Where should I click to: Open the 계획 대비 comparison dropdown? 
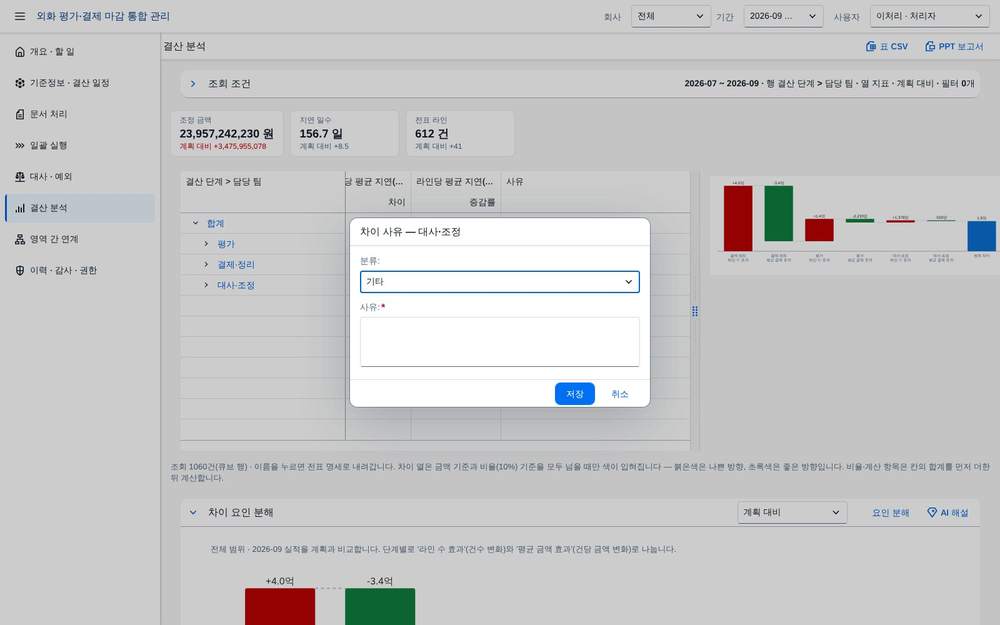792,512
